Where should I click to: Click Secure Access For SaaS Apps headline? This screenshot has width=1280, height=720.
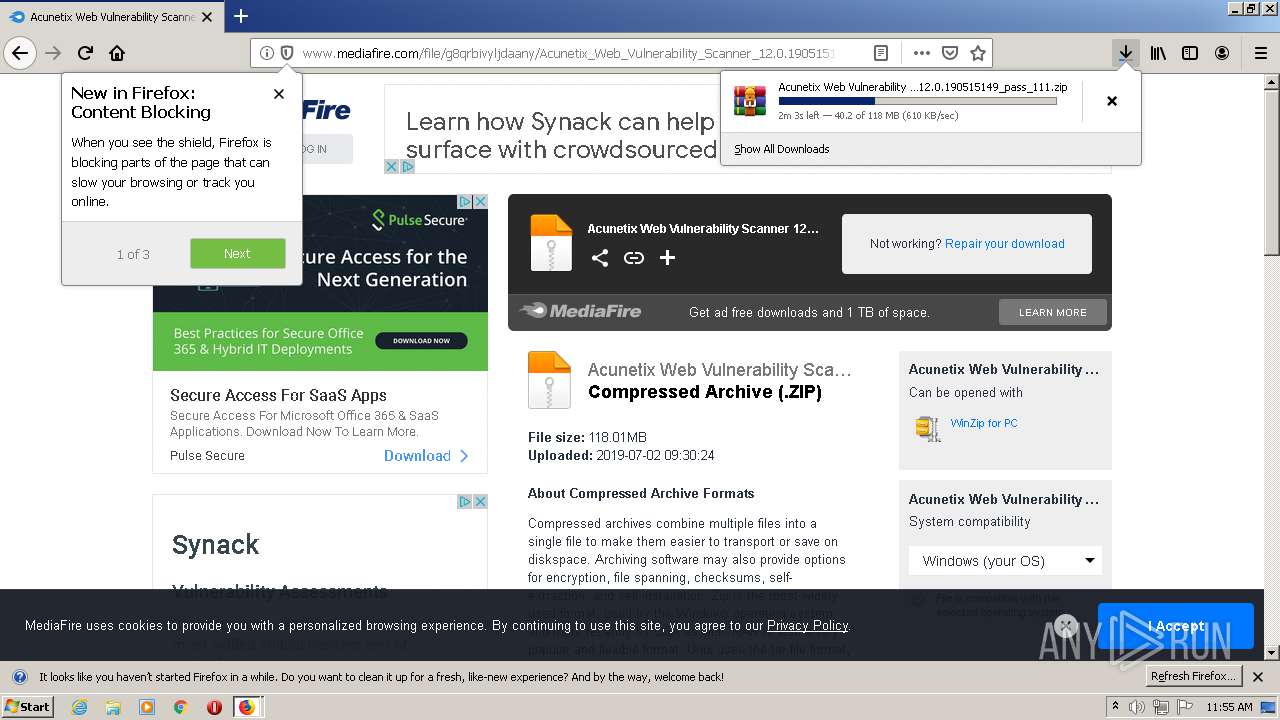tap(278, 395)
